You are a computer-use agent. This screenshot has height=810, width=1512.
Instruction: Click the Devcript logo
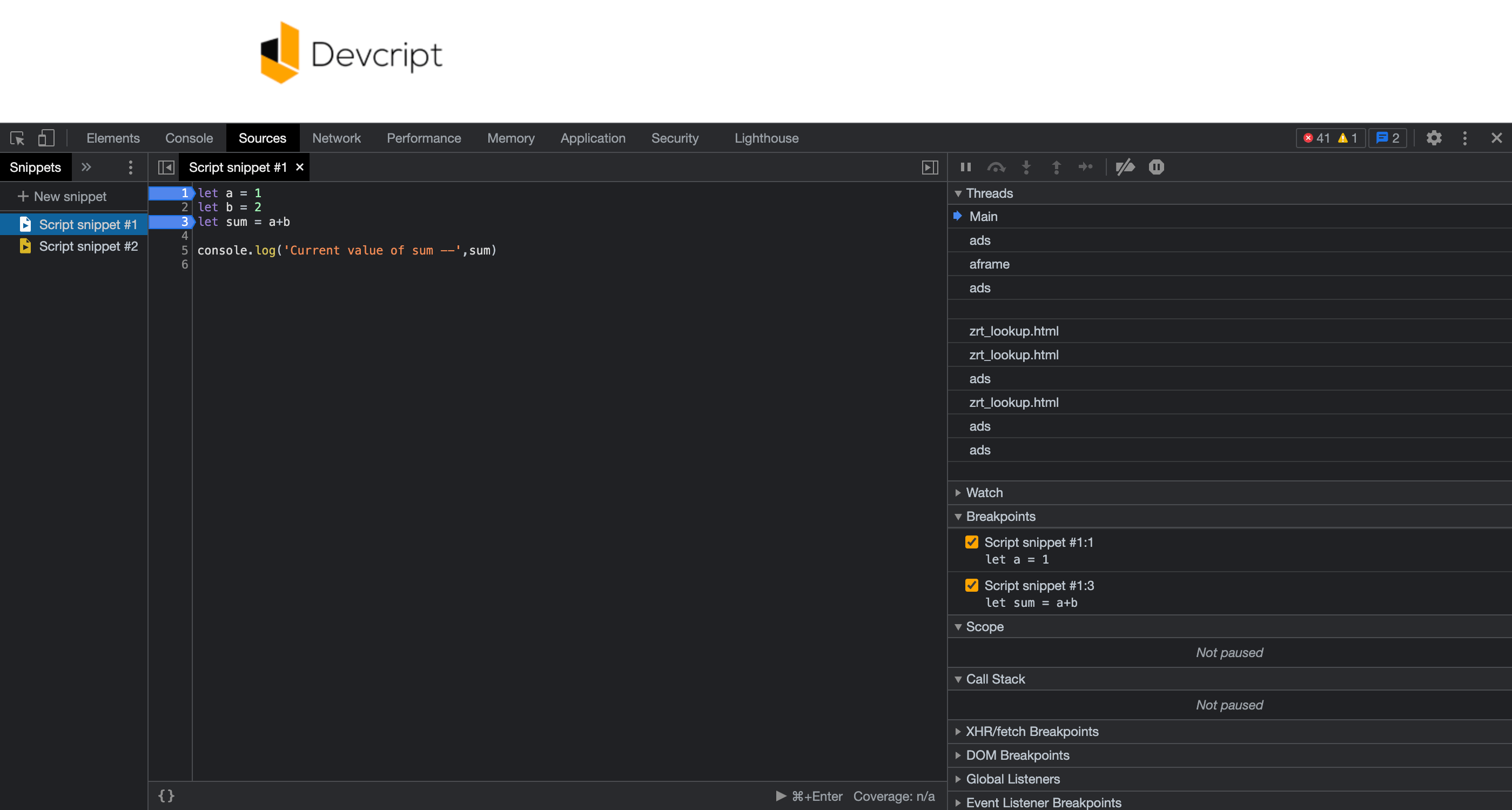click(x=351, y=53)
